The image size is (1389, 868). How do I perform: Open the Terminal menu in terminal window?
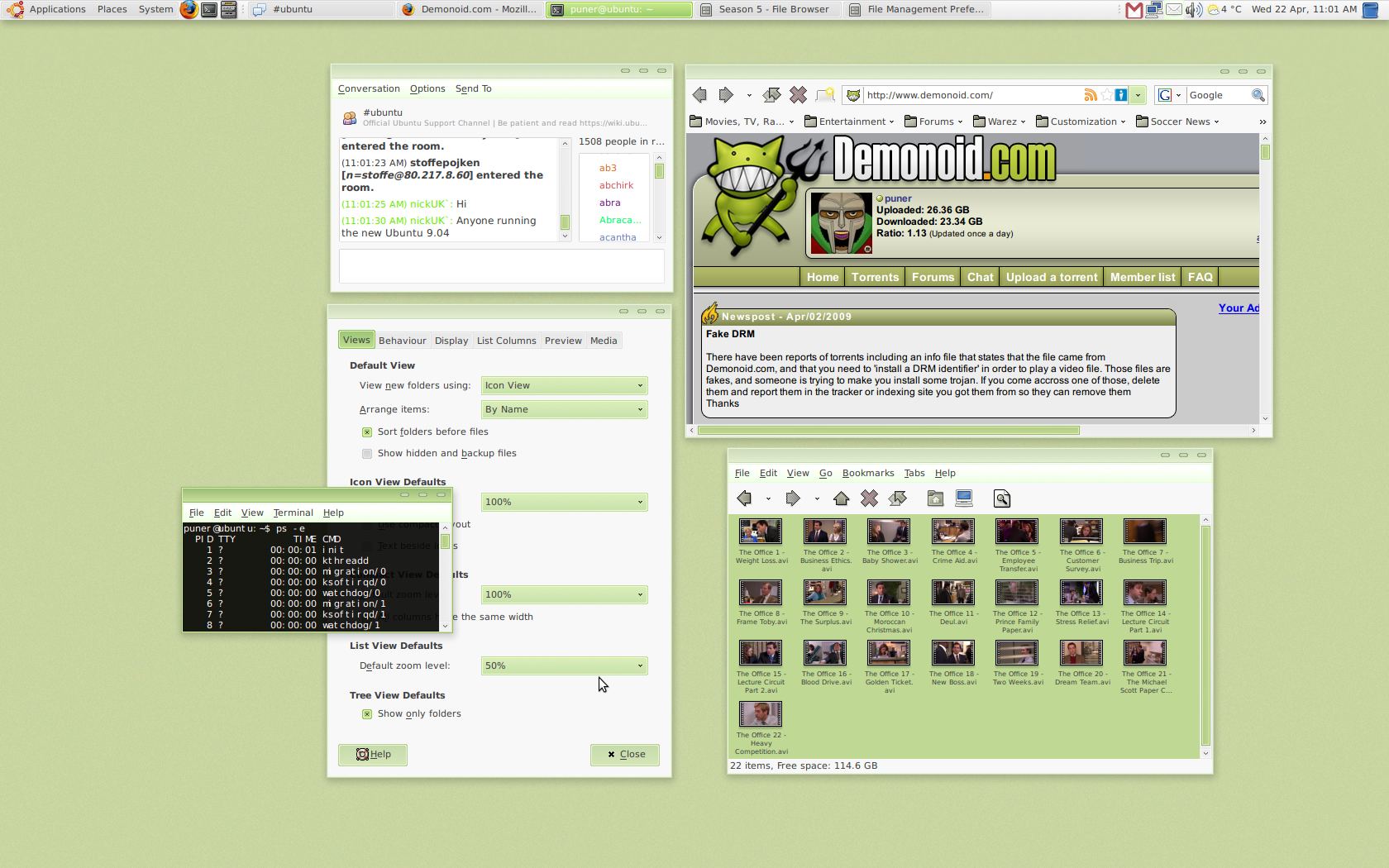(294, 513)
